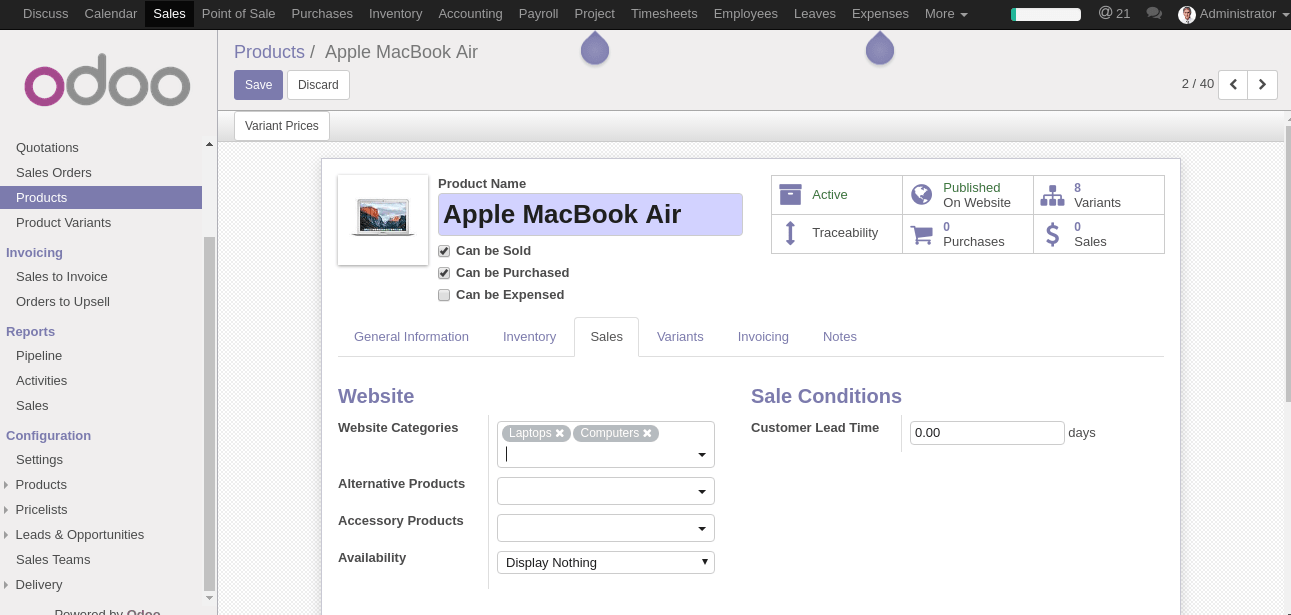The width and height of the screenshot is (1291, 615).
Task: Click the Sales dollar sign icon
Action: 1052,234
